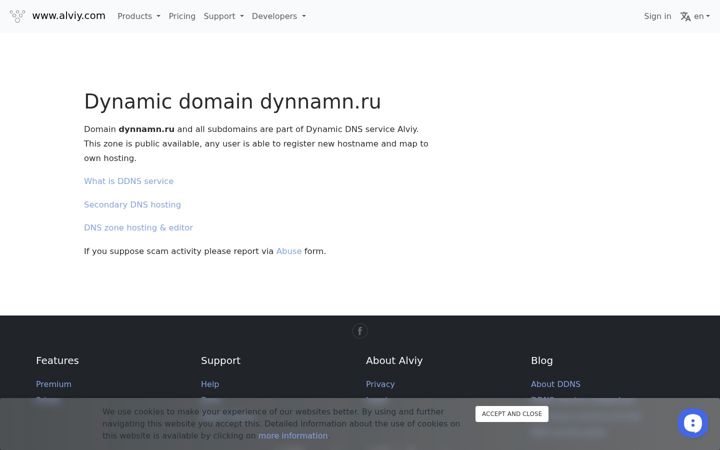Open the chat widget bubble
The image size is (720, 450).
693,423
